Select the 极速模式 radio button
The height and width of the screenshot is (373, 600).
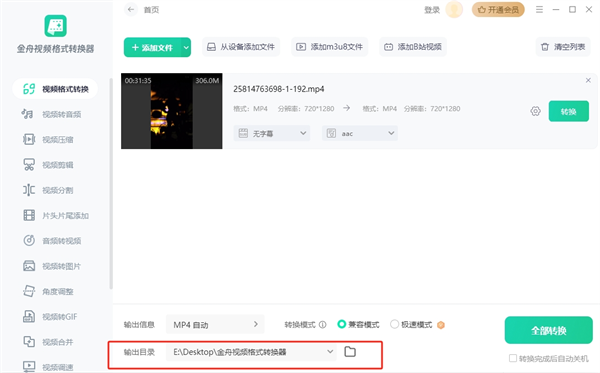pos(394,324)
